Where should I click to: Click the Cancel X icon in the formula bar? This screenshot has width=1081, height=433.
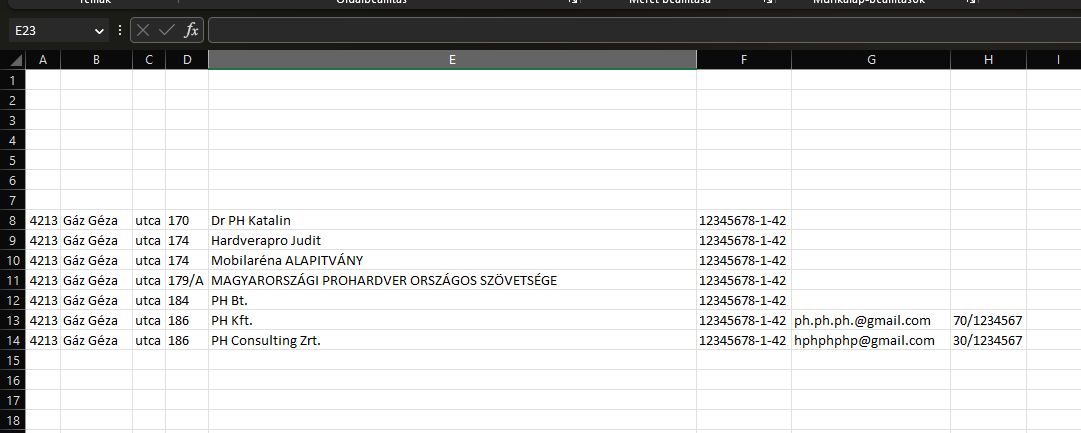[x=143, y=30]
